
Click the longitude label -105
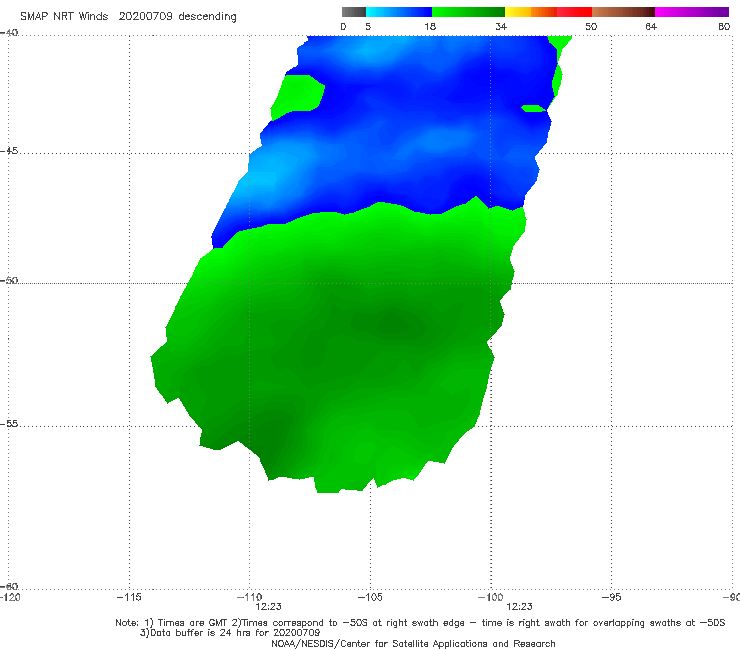370,597
